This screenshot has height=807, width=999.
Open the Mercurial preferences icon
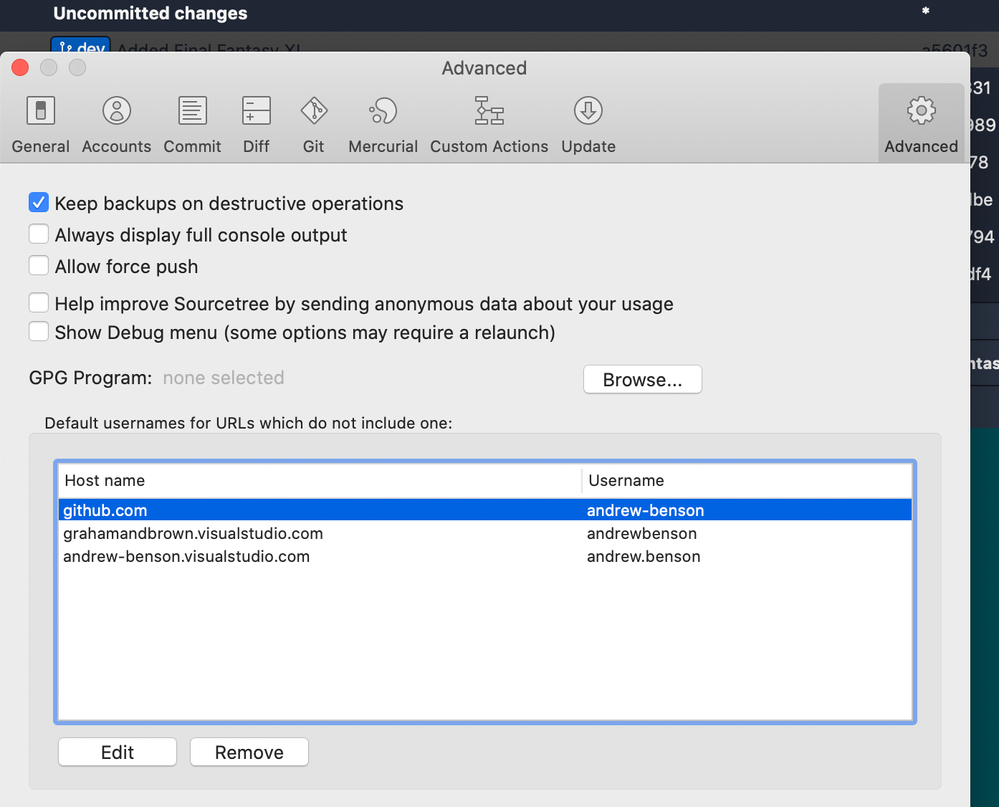click(x=383, y=111)
